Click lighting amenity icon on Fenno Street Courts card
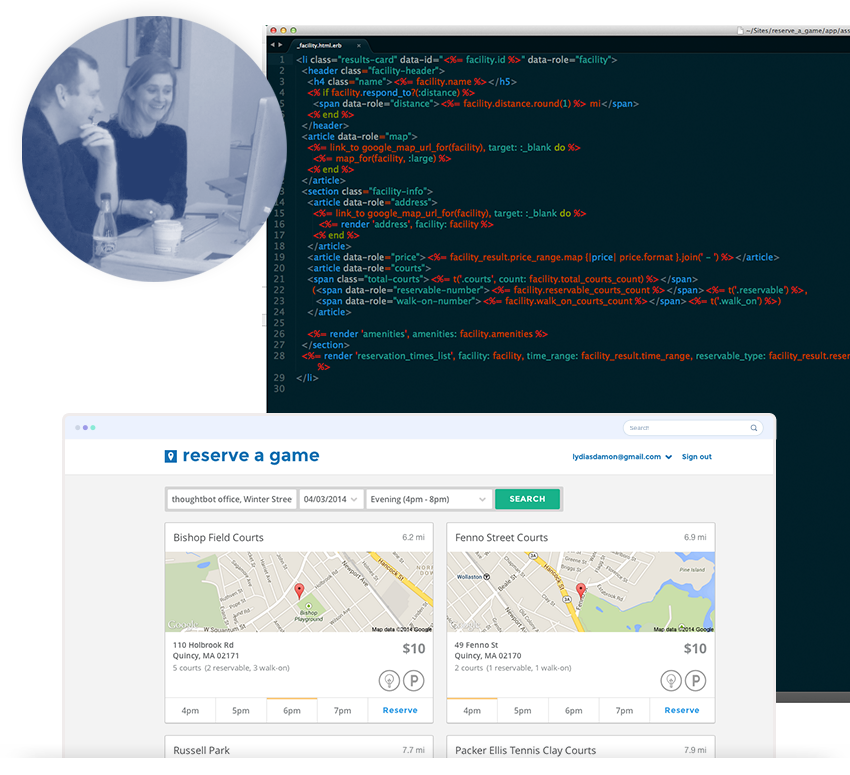 pos(671,680)
